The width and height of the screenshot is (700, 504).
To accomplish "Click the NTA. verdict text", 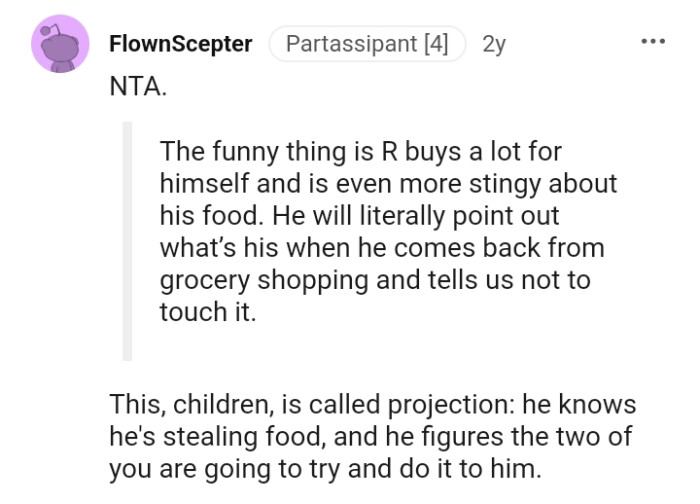I will (138, 86).
